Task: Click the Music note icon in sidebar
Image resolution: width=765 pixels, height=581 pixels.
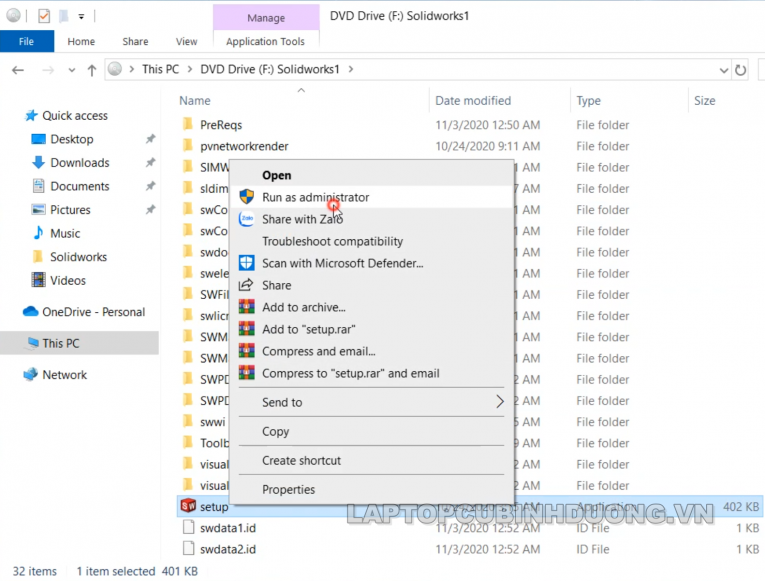Action: point(38,233)
